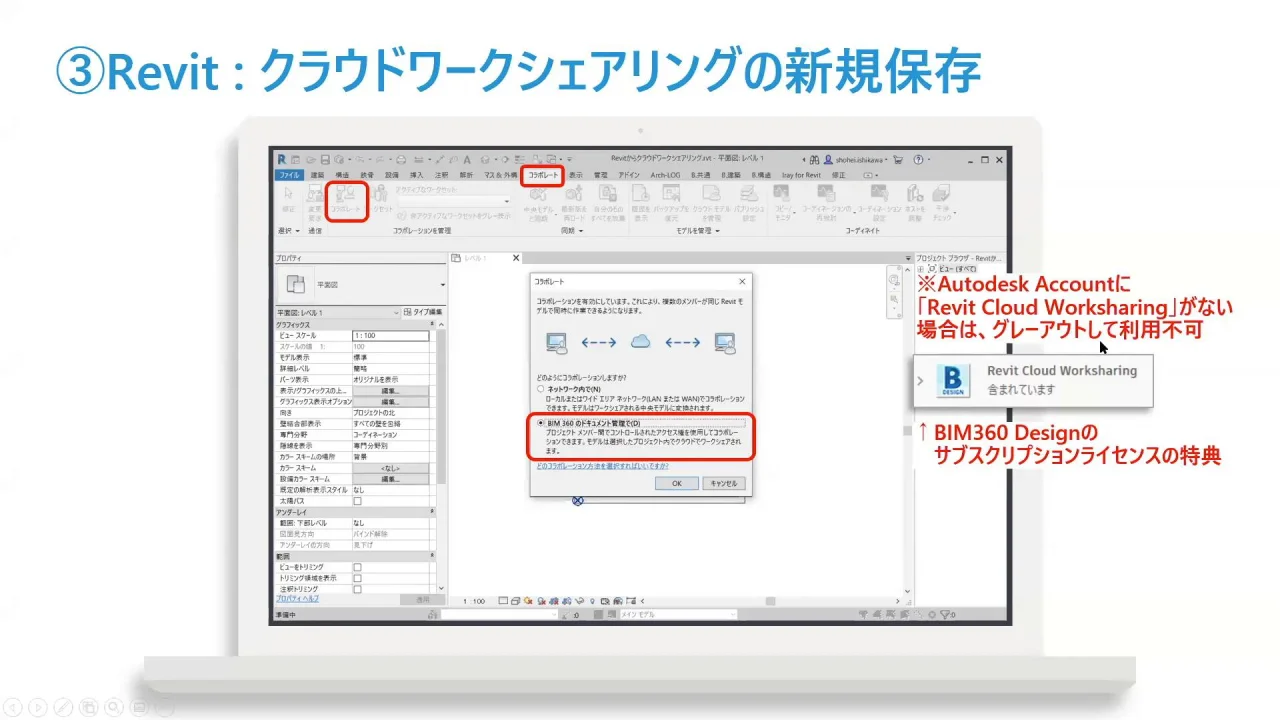Expand the Revit Cloud Worksharing chevron
The height and width of the screenshot is (720, 1280).
coord(921,380)
